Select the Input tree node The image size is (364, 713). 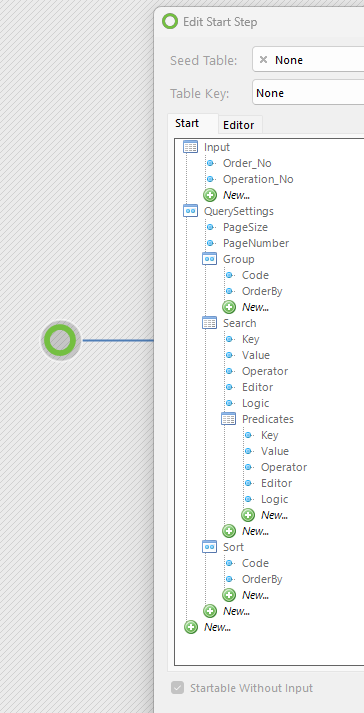(x=217, y=147)
